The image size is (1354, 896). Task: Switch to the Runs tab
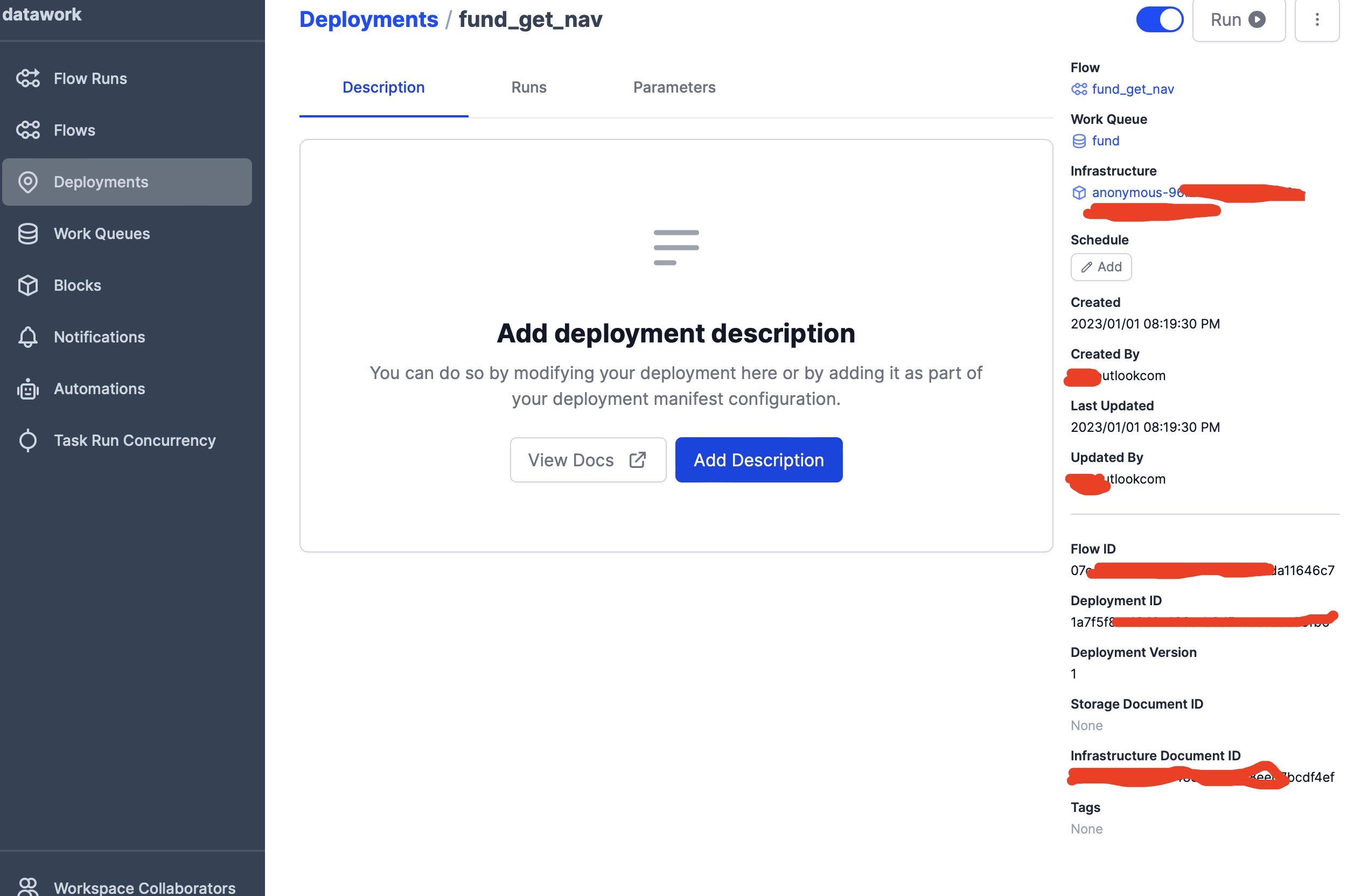tap(529, 87)
